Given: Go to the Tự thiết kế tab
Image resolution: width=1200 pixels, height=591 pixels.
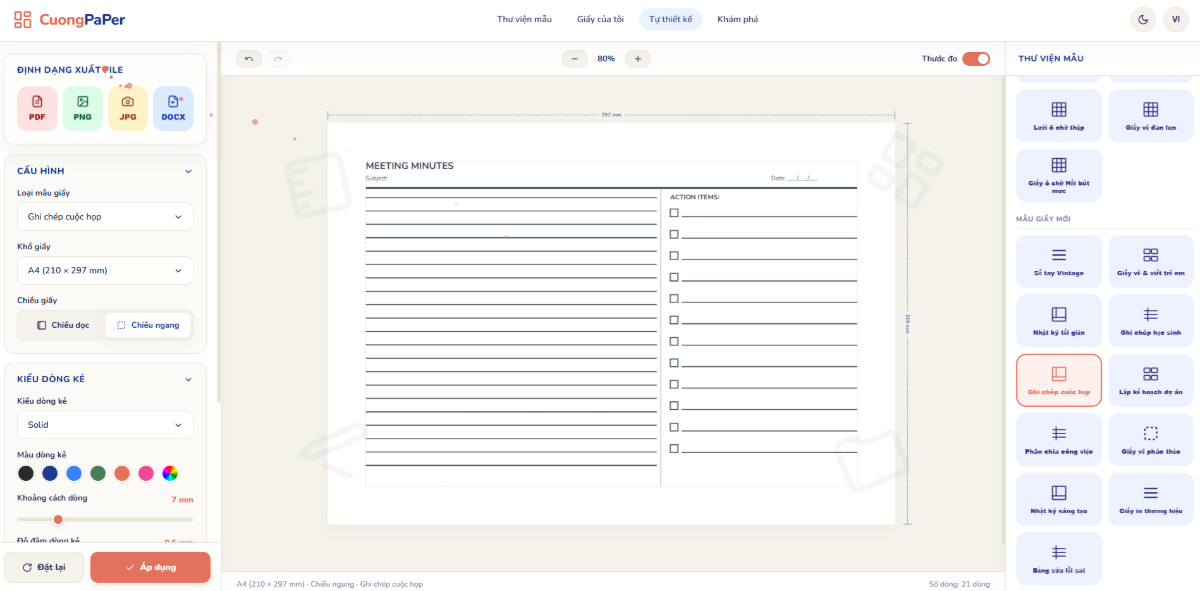Looking at the screenshot, I should point(671,19).
